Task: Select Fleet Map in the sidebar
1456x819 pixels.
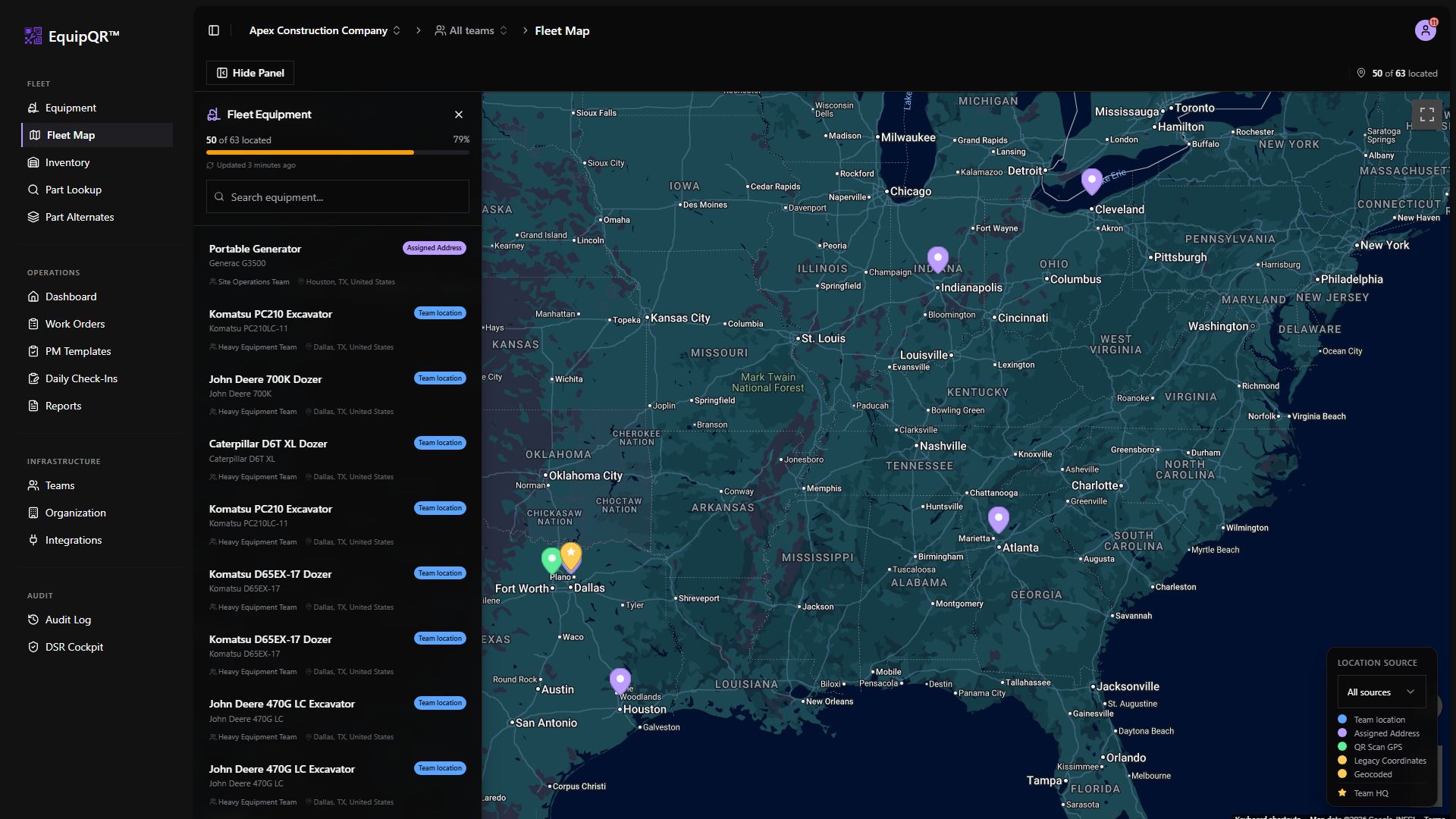Action: (x=97, y=135)
